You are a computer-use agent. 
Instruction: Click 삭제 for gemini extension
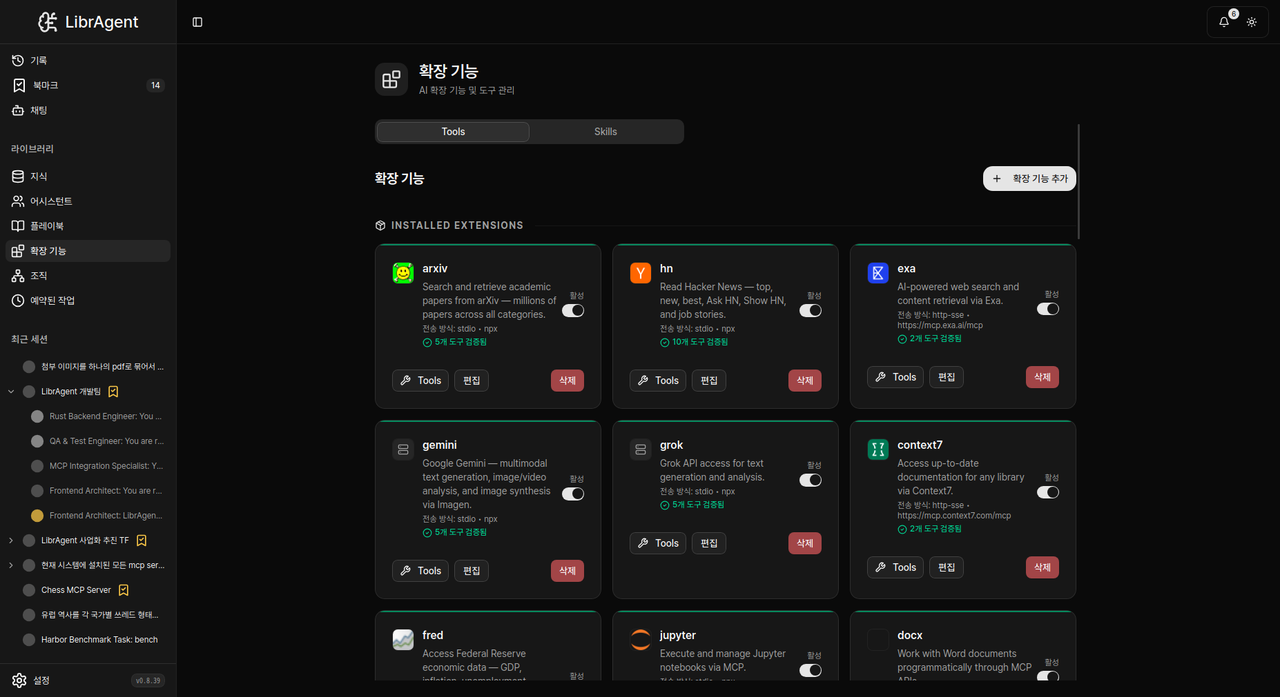pos(567,571)
